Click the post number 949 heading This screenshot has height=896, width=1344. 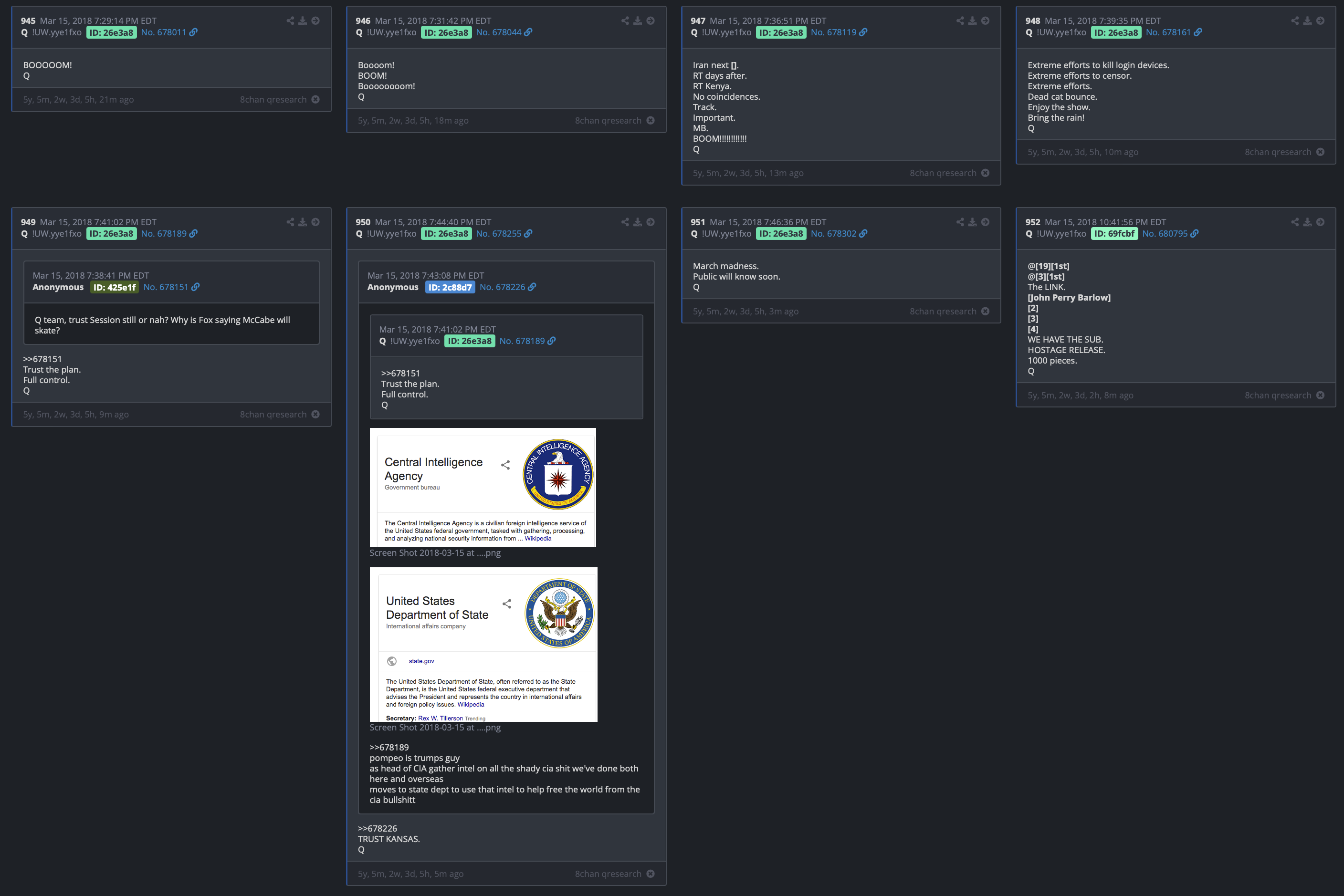tap(28, 222)
